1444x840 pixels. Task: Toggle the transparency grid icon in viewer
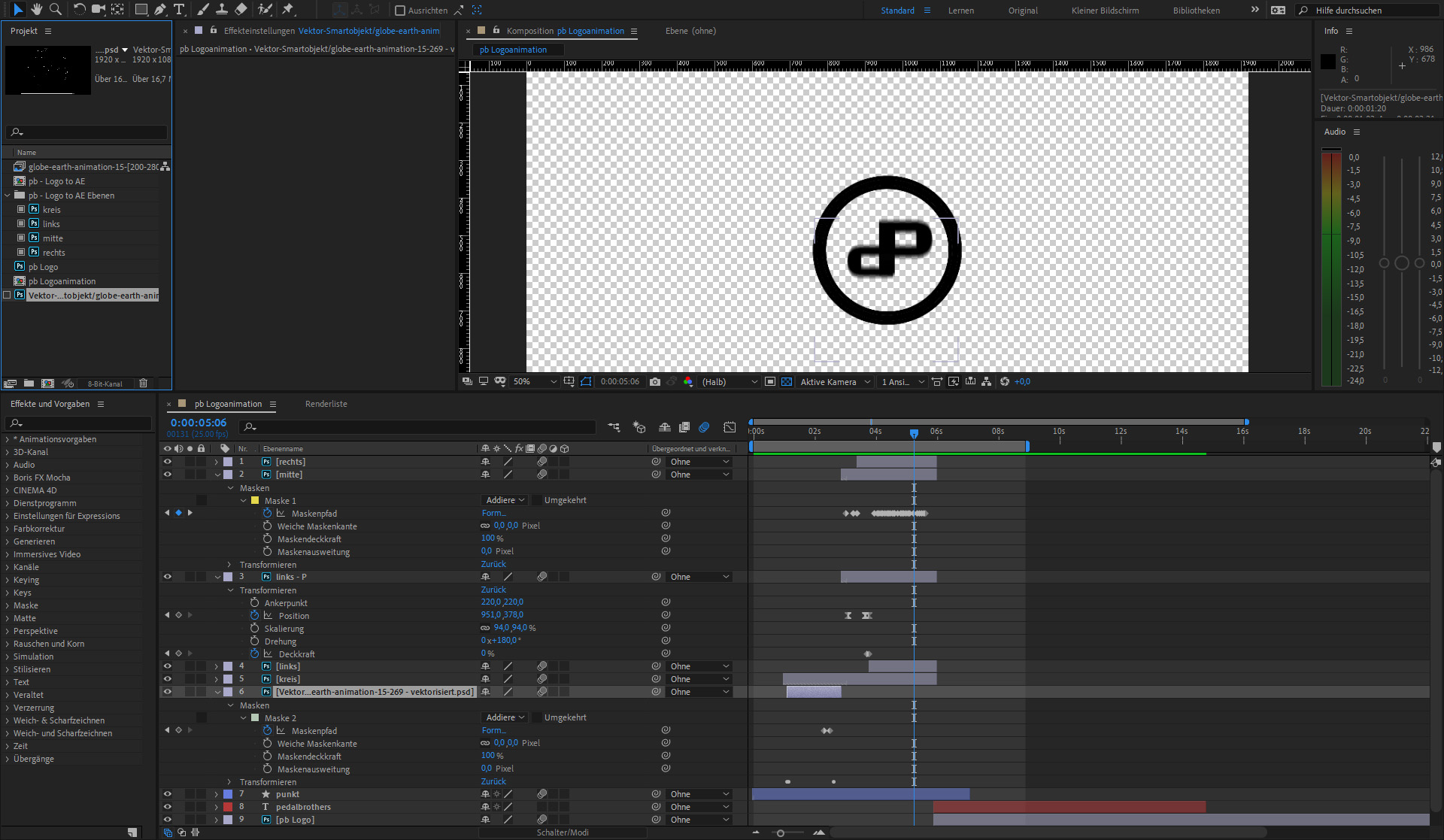(787, 382)
